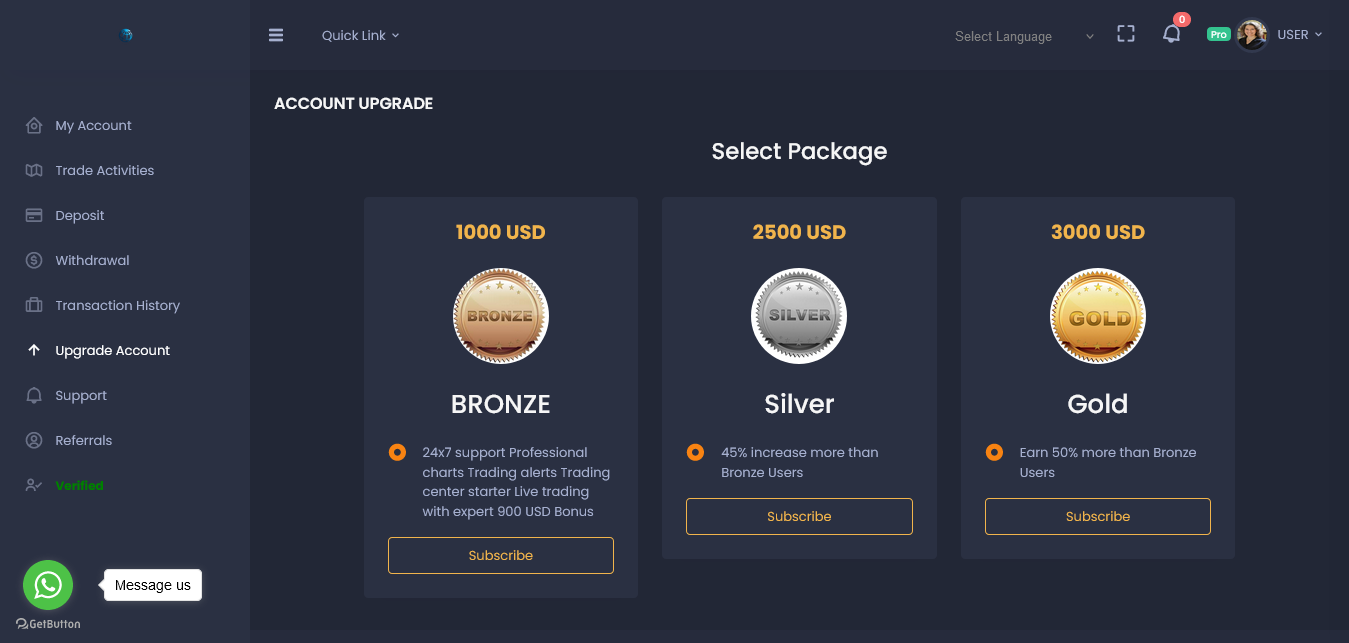
Task: Subscribe to the Gold package
Action: point(1097,516)
